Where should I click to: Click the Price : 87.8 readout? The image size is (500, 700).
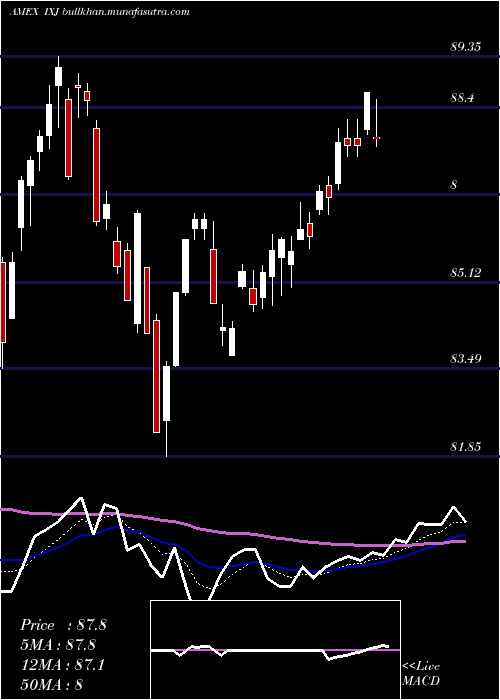click(x=63, y=625)
